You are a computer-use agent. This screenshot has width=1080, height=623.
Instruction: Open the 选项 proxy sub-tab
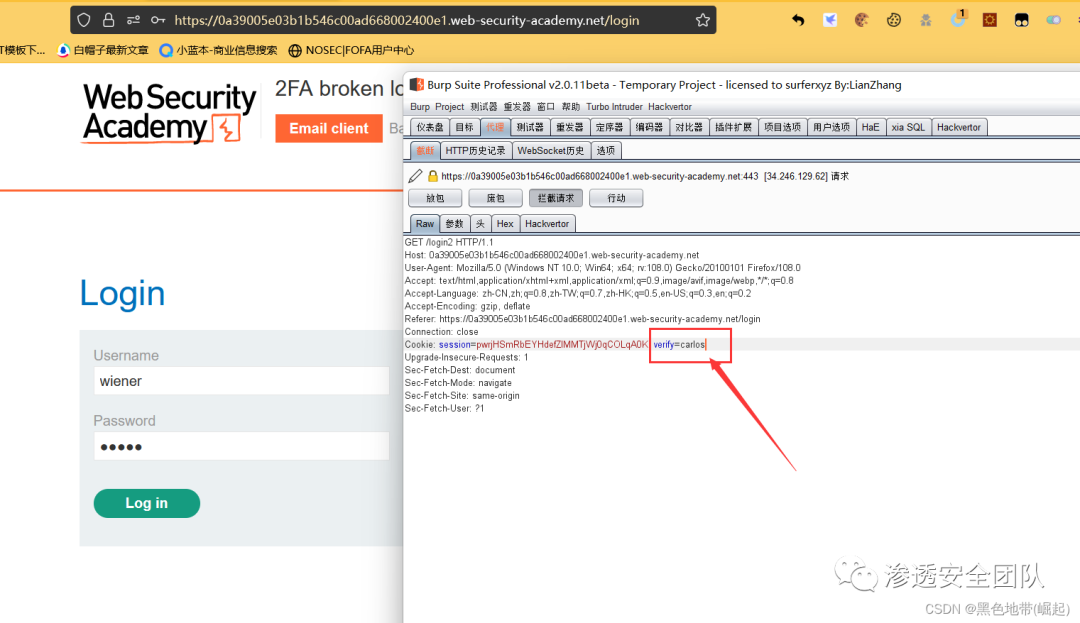click(x=605, y=151)
